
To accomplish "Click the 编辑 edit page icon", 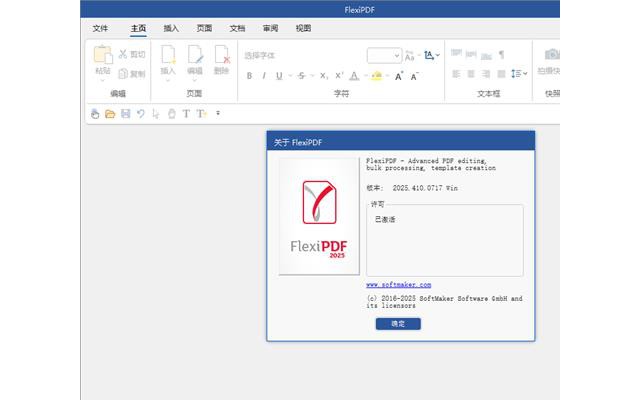I will pyautogui.click(x=195, y=55).
